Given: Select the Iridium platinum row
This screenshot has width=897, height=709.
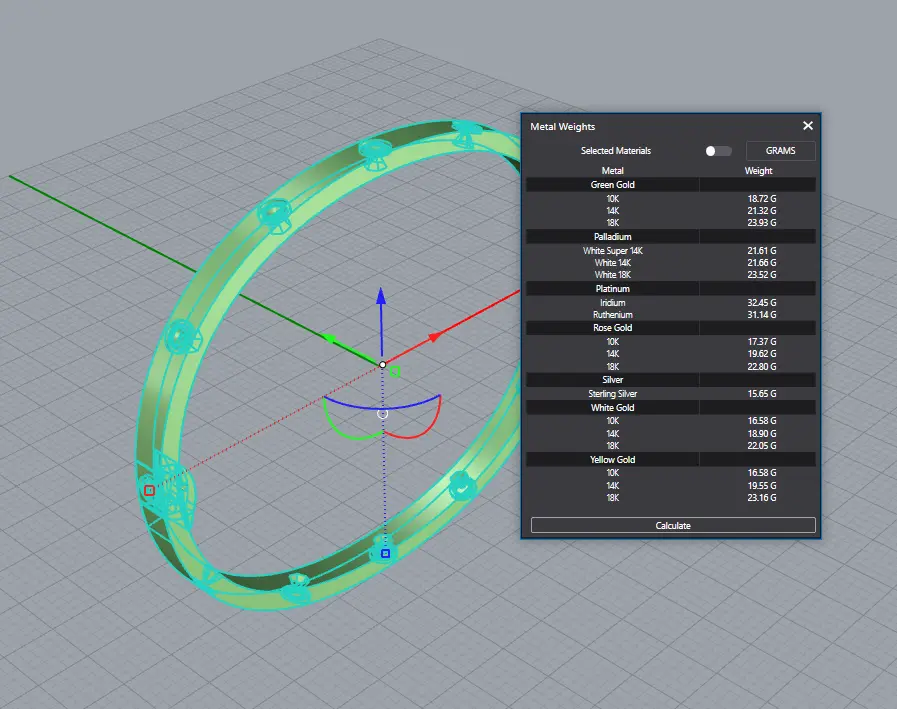Looking at the screenshot, I should (612, 302).
